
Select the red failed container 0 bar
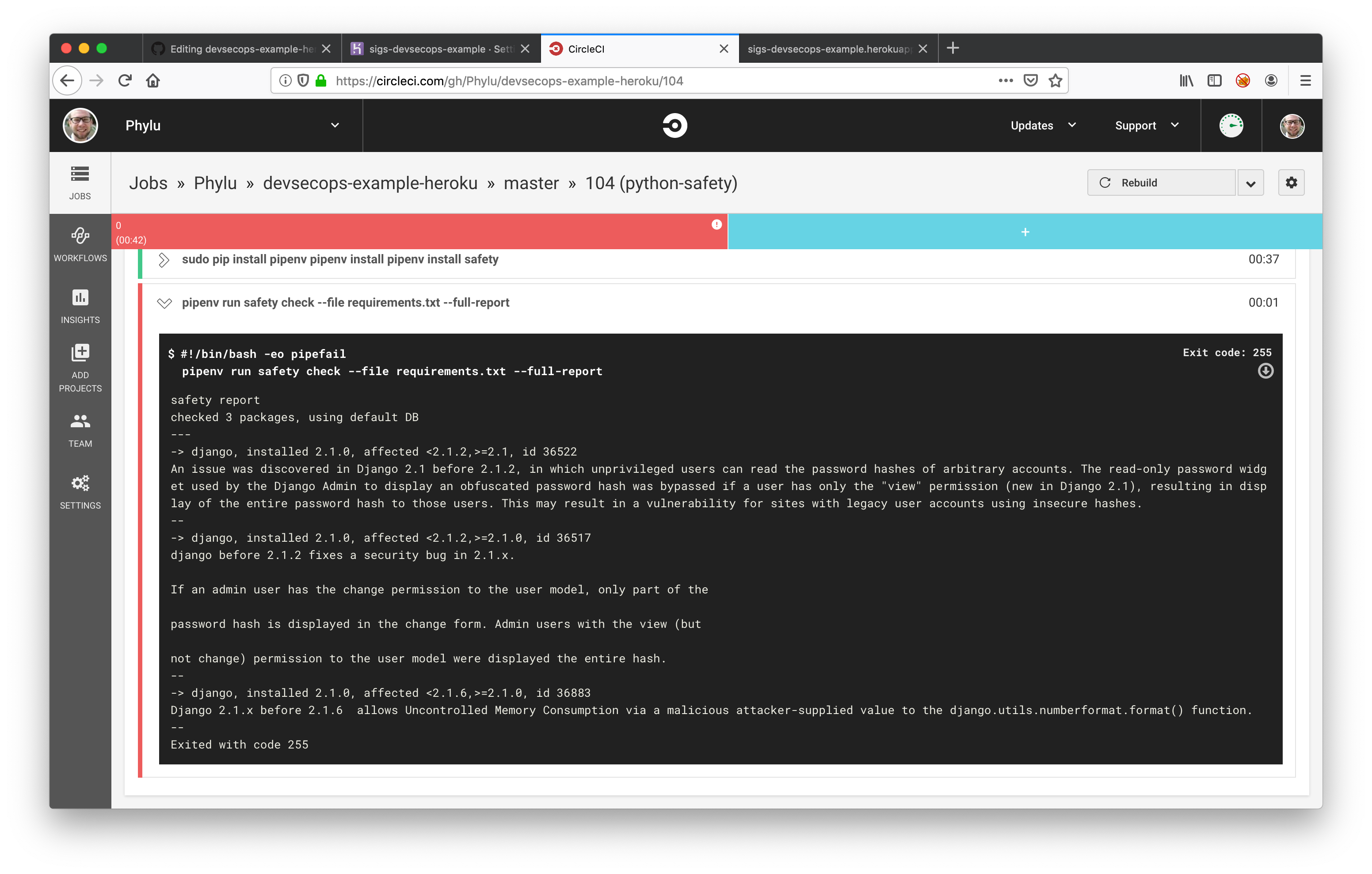419,232
